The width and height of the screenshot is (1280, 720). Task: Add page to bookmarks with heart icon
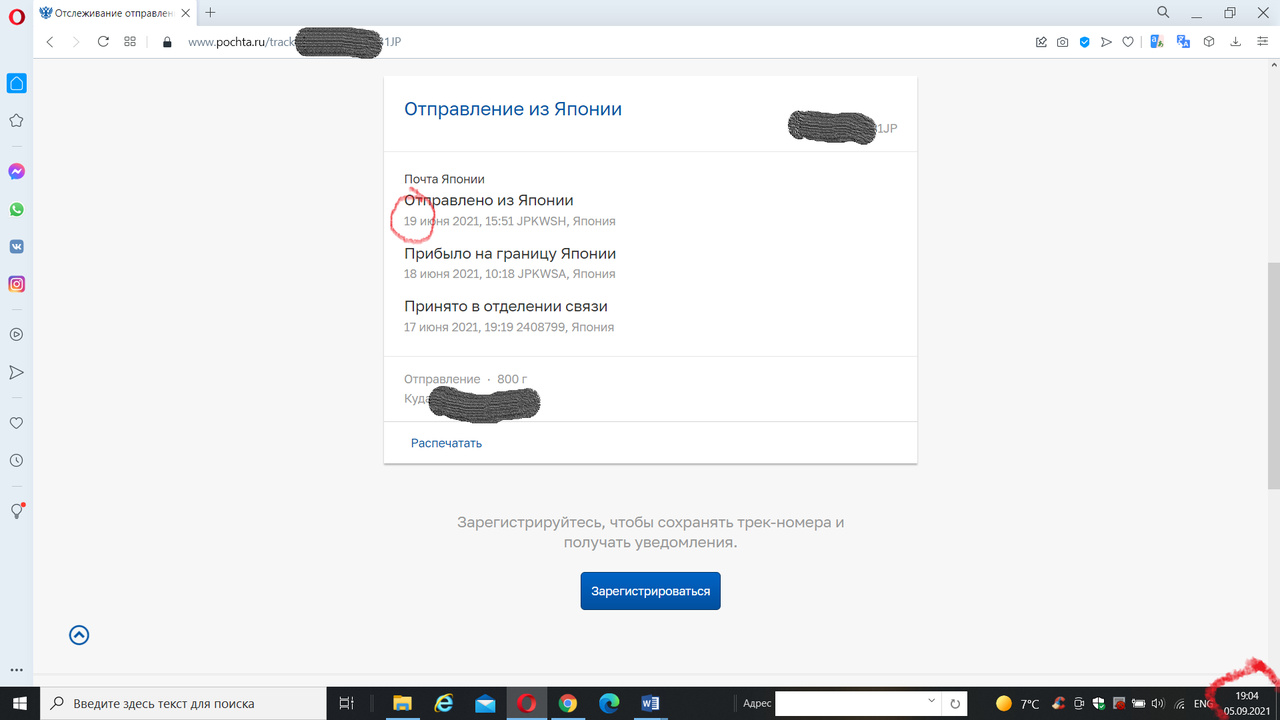click(x=1128, y=42)
